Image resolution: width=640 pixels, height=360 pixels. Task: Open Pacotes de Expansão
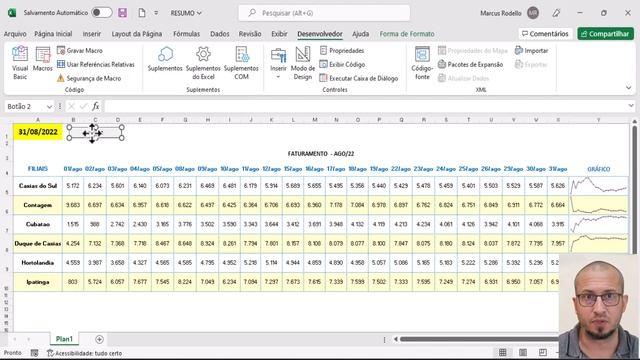pos(470,64)
